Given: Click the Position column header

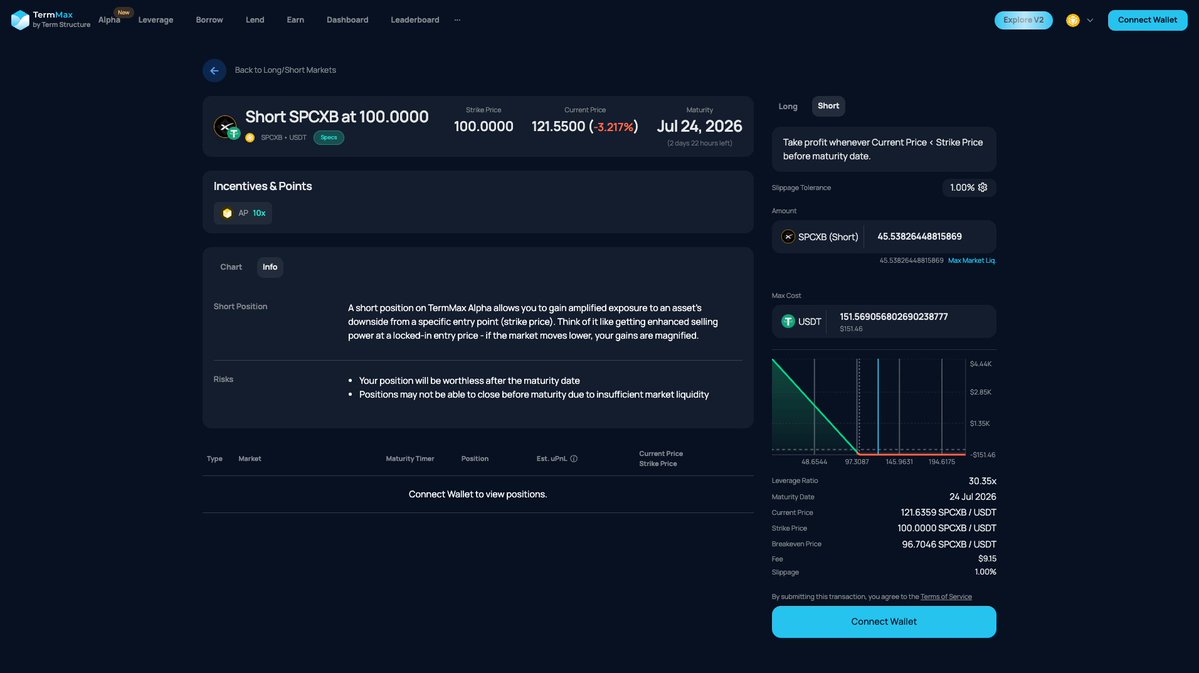Looking at the screenshot, I should [475, 459].
